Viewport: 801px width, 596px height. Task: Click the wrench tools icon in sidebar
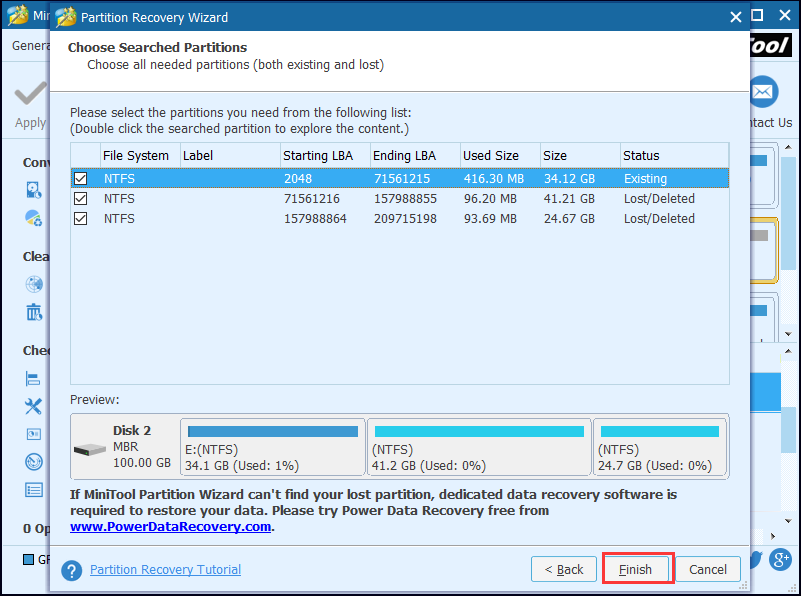tap(34, 407)
